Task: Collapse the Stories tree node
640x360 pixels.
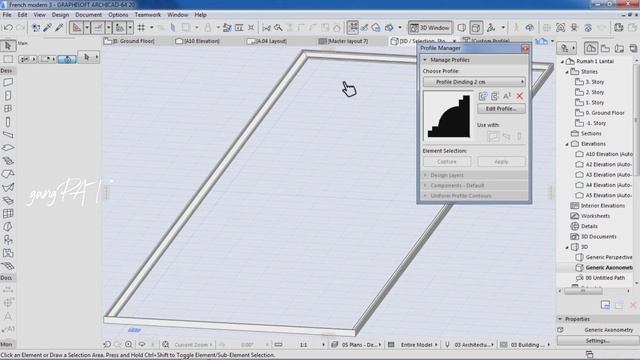Action: (x=567, y=72)
